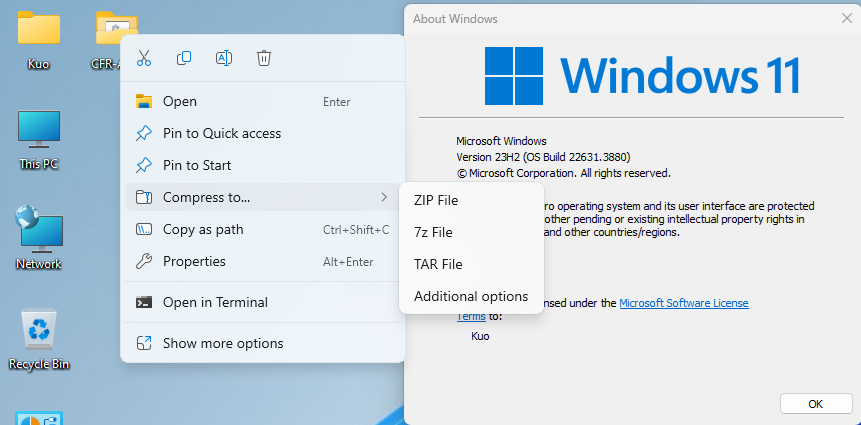Click the Microsoft Corporation copyright line
This screenshot has height=425, width=861.
click(x=563, y=174)
